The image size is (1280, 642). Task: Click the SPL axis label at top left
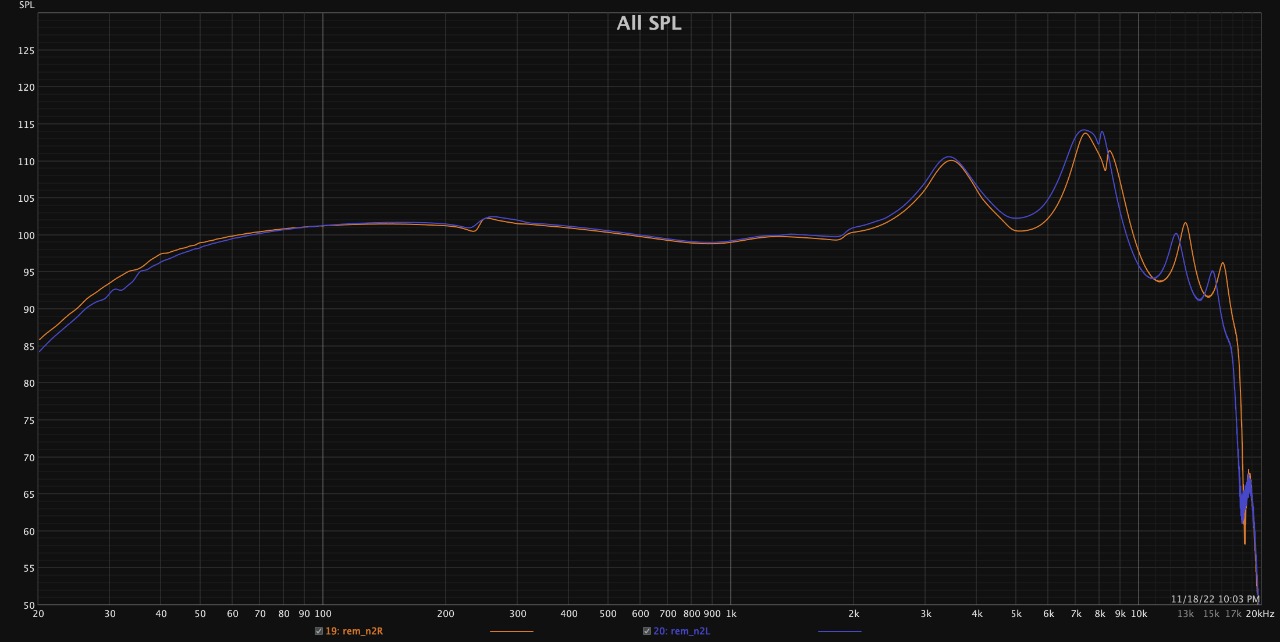tap(26, 5)
